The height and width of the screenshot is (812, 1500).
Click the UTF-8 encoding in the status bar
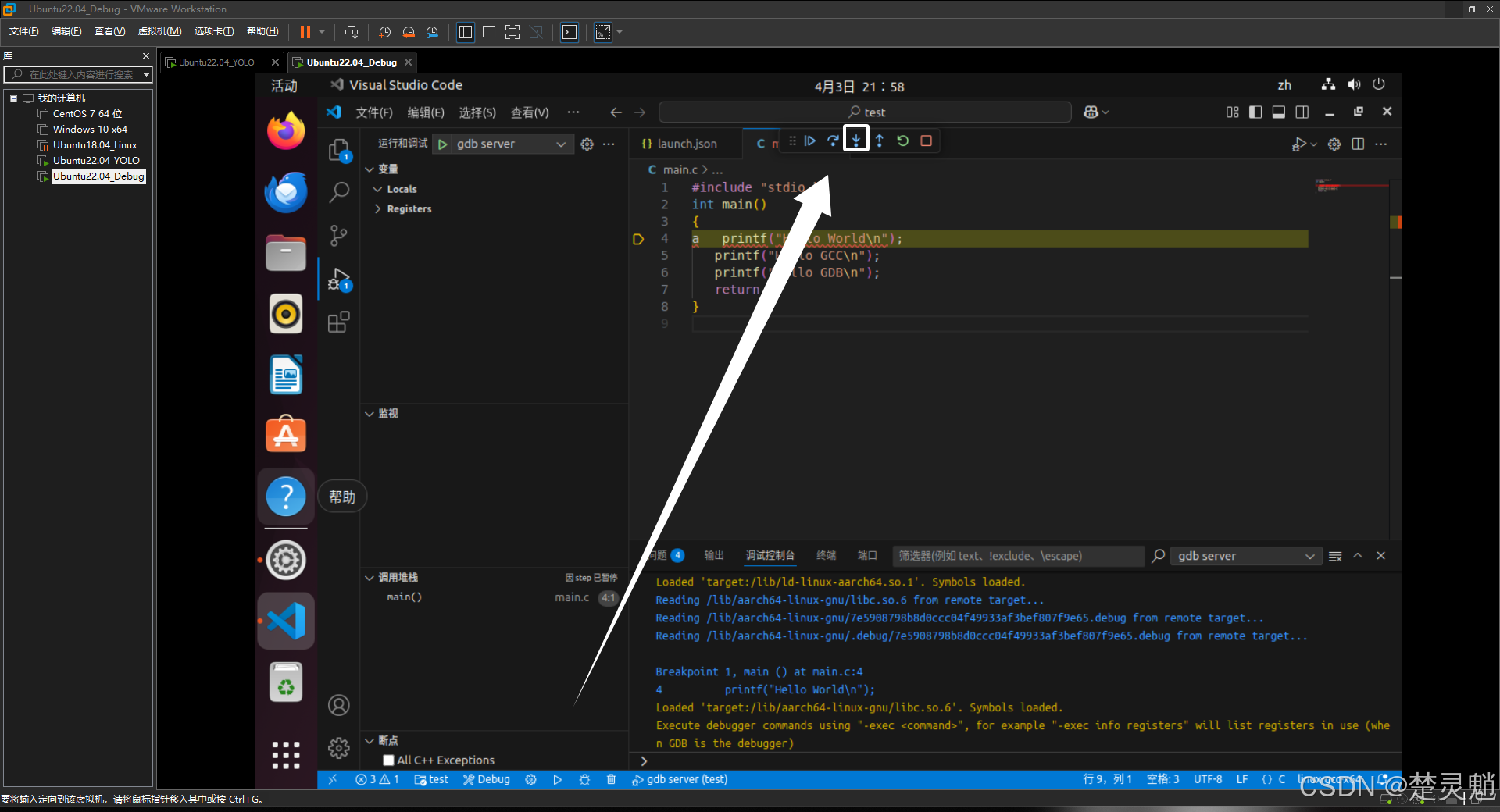[x=1208, y=779]
